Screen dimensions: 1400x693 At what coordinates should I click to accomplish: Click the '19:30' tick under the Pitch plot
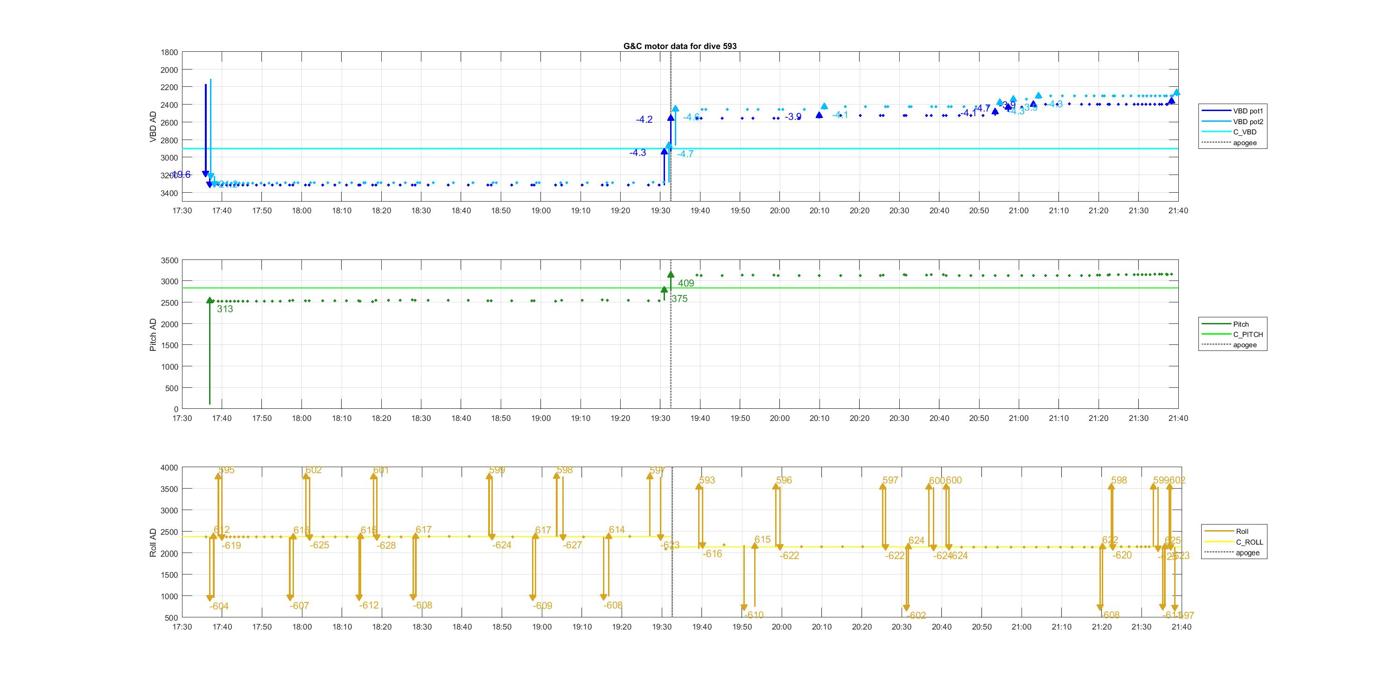[x=661, y=419]
